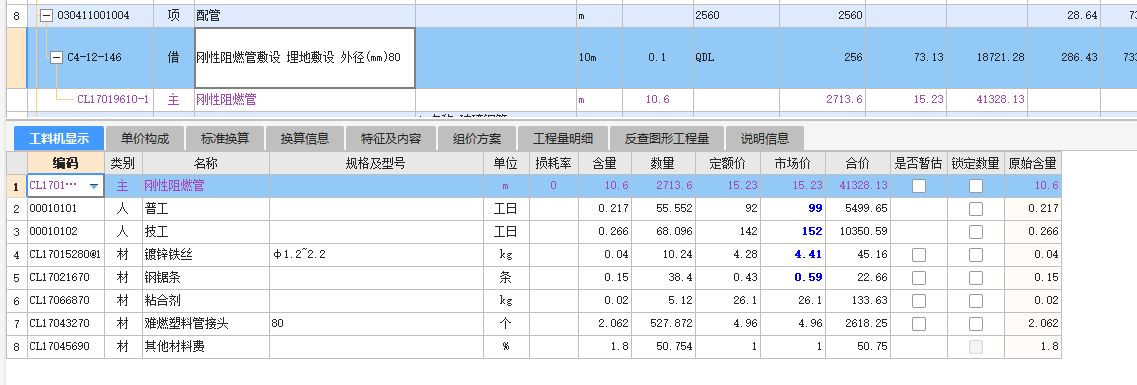This screenshot has height=385, width=1137.
Task: Tick 锁定数量 for 钢锯条 row
Action: click(976, 278)
